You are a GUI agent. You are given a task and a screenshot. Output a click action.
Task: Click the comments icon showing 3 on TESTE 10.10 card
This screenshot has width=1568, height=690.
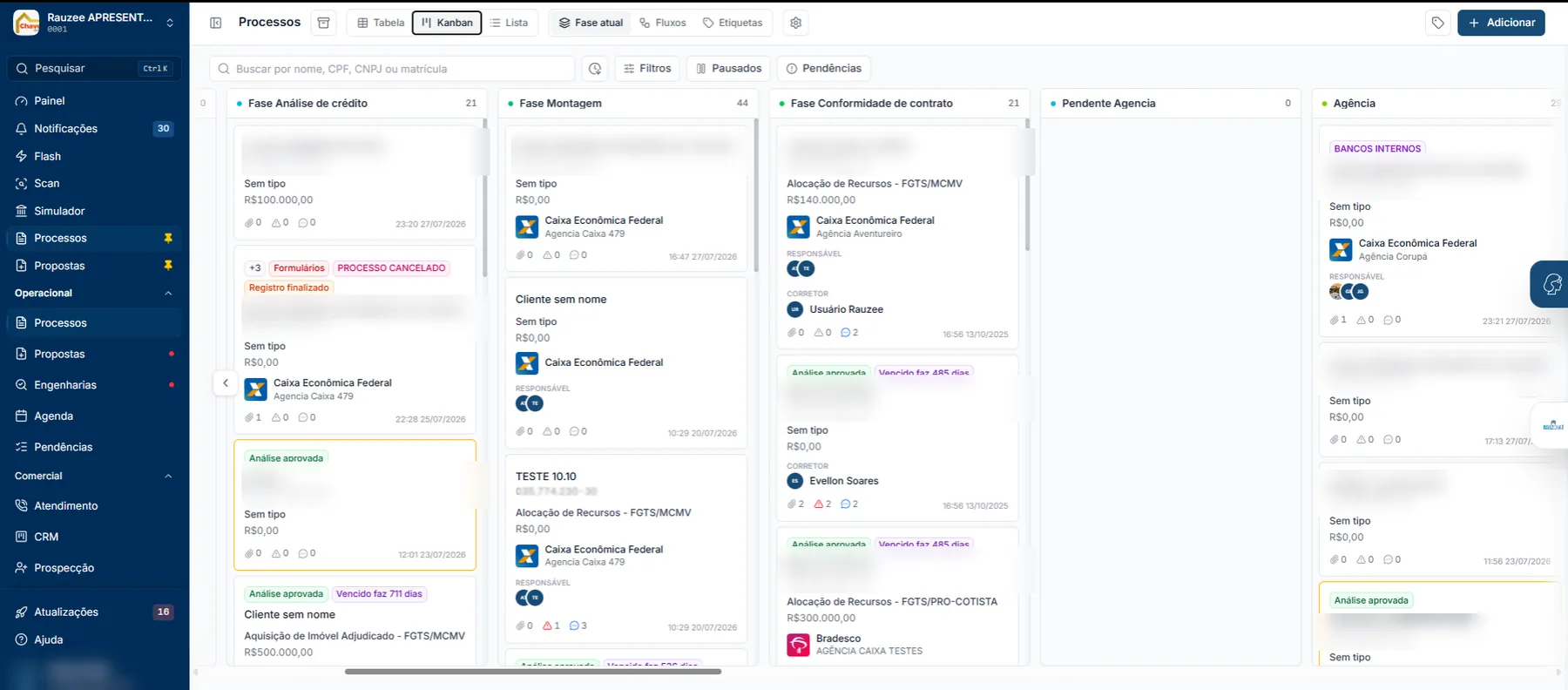574,626
